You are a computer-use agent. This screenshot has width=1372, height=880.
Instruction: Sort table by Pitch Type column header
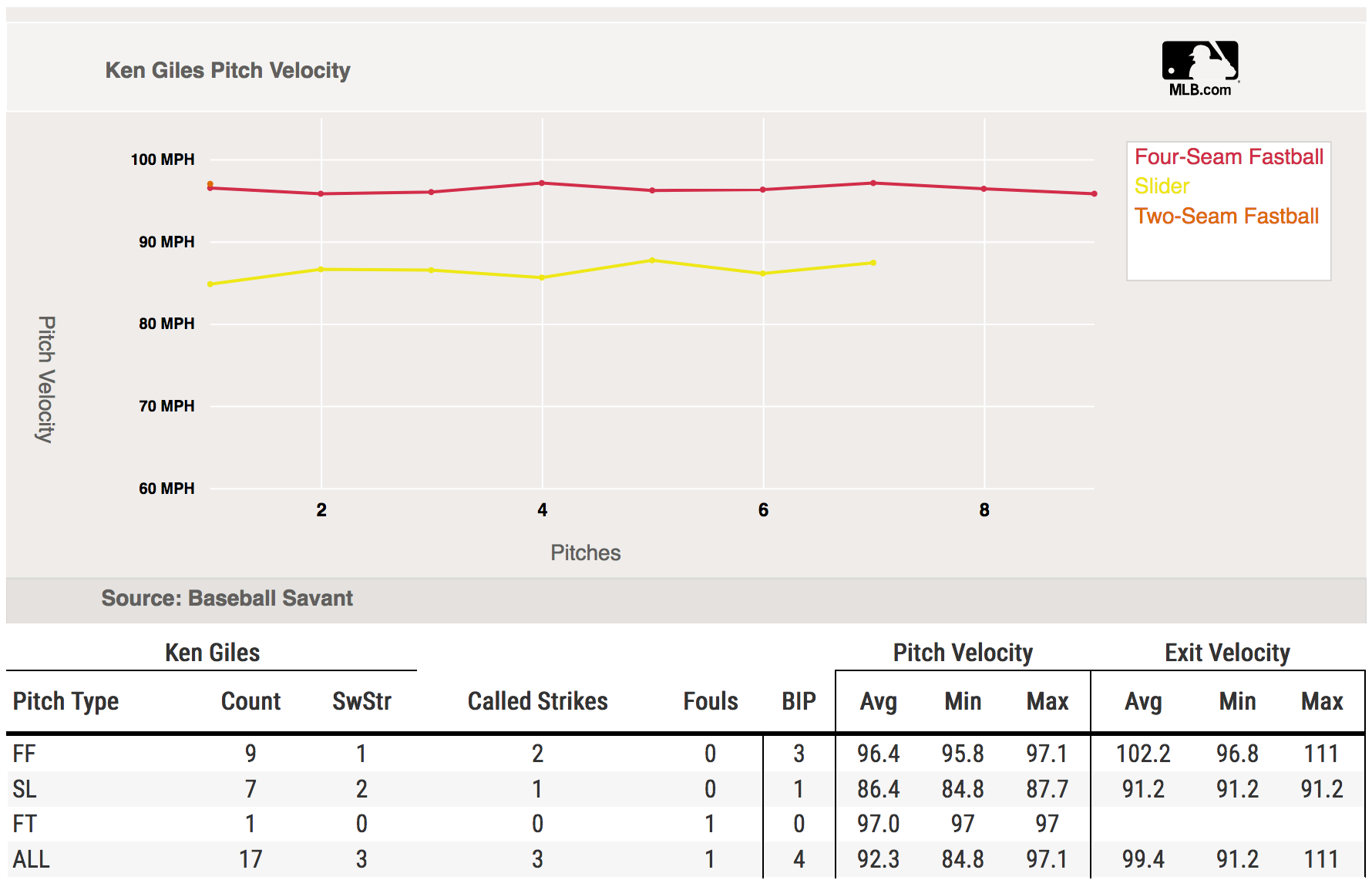(66, 701)
